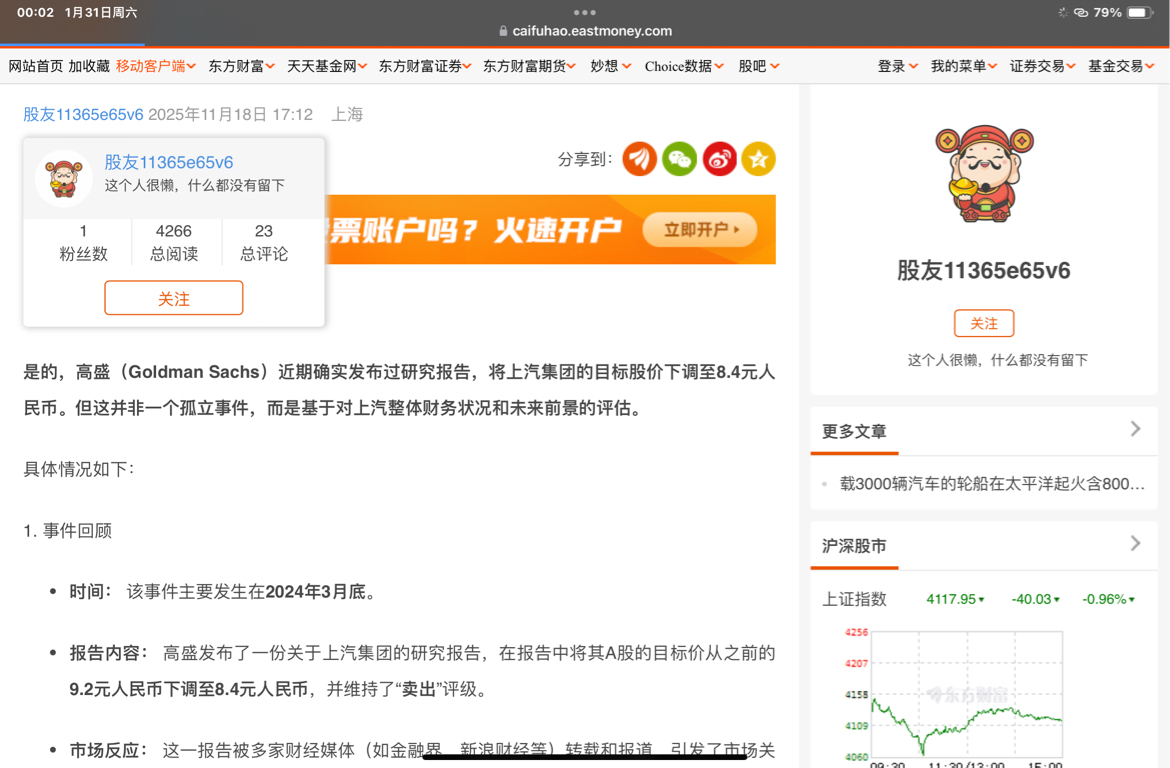Share article to WeChat green icon

pyautogui.click(x=679, y=159)
